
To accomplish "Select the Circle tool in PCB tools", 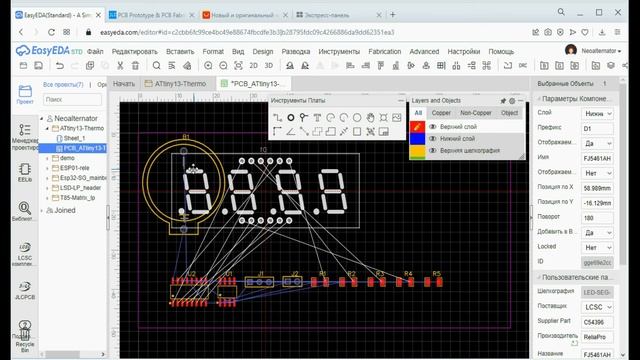I will click(x=357, y=118).
